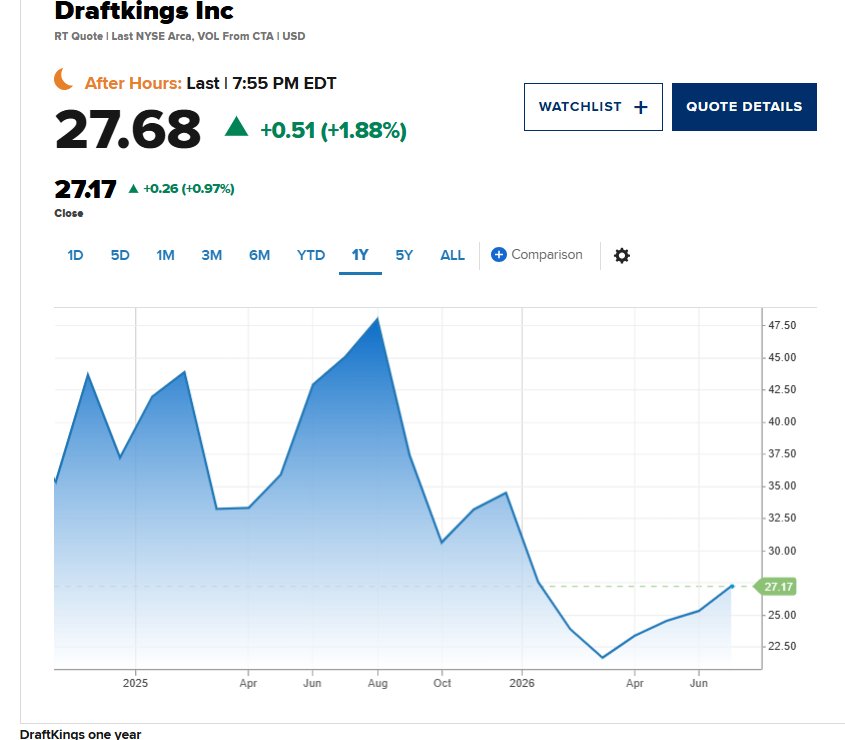The width and height of the screenshot is (845, 740).
Task: Click the small green triangle near 27.17 close
Action: 133,189
